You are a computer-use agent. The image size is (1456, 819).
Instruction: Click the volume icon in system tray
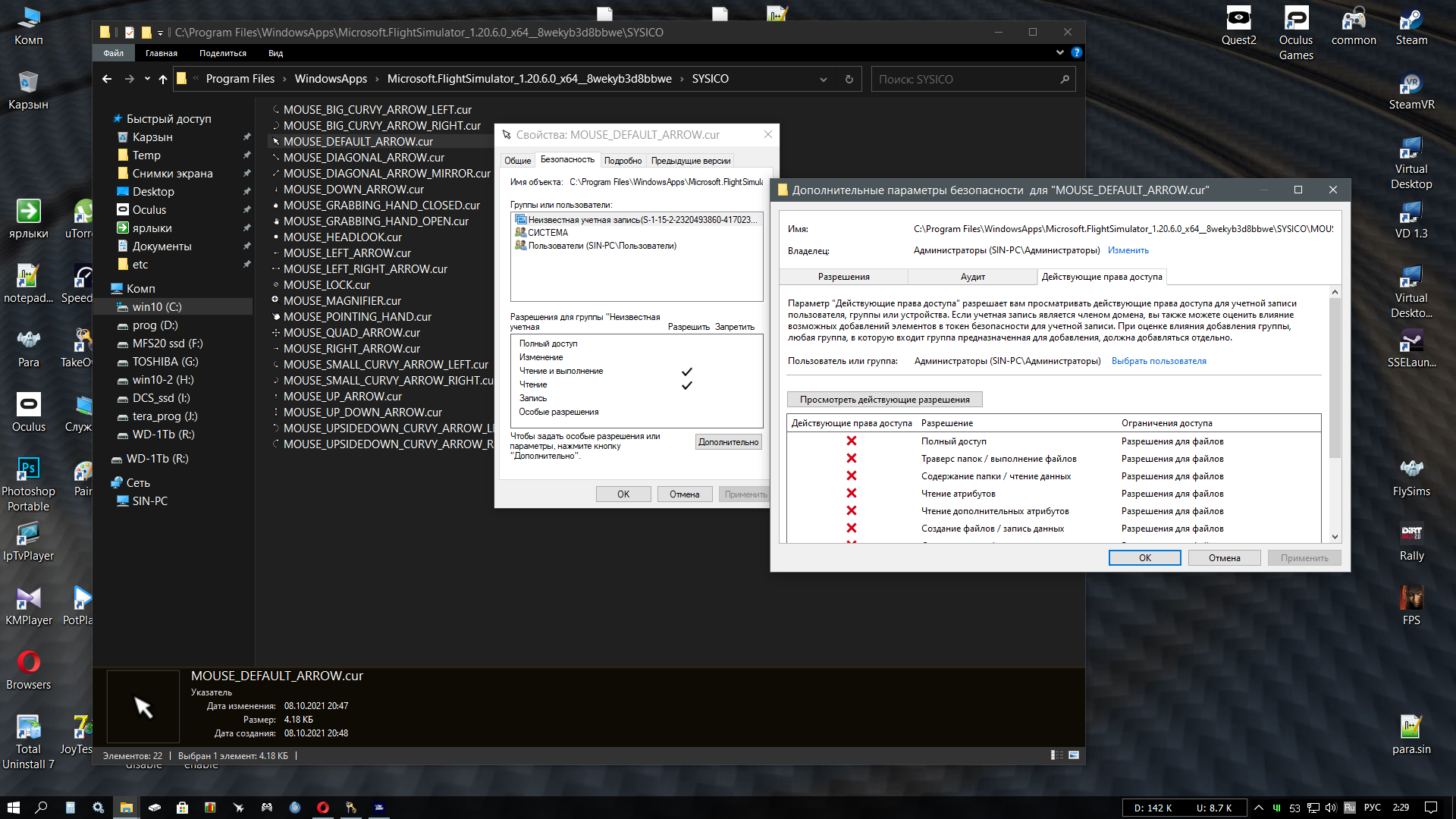[1330, 808]
